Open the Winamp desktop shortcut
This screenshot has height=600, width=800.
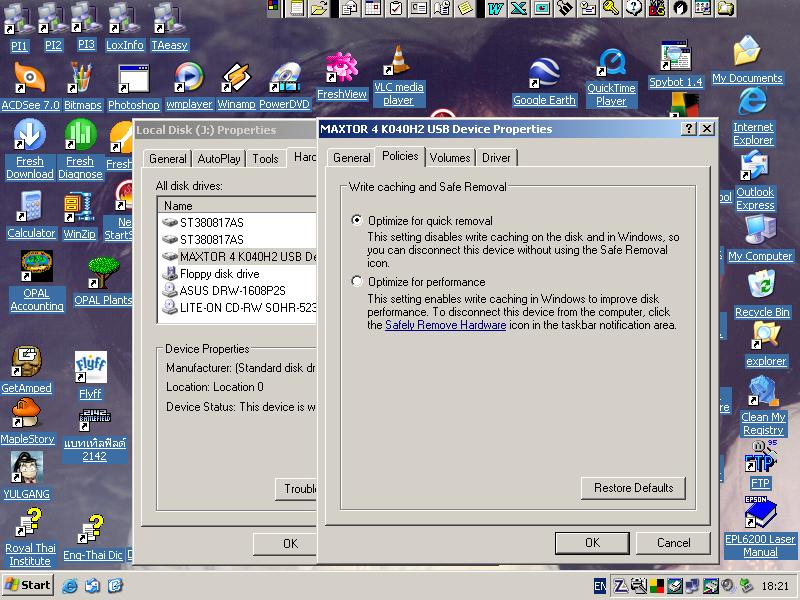click(236, 80)
